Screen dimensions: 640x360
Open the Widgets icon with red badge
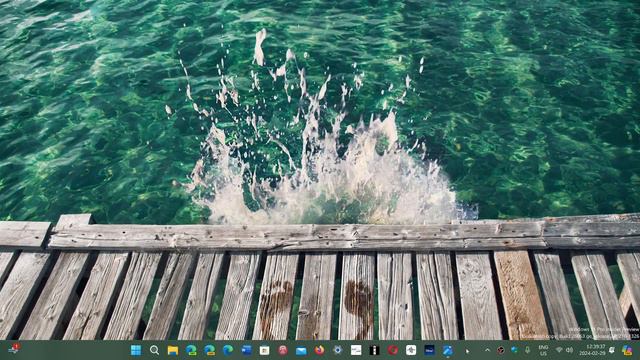coord(13,349)
